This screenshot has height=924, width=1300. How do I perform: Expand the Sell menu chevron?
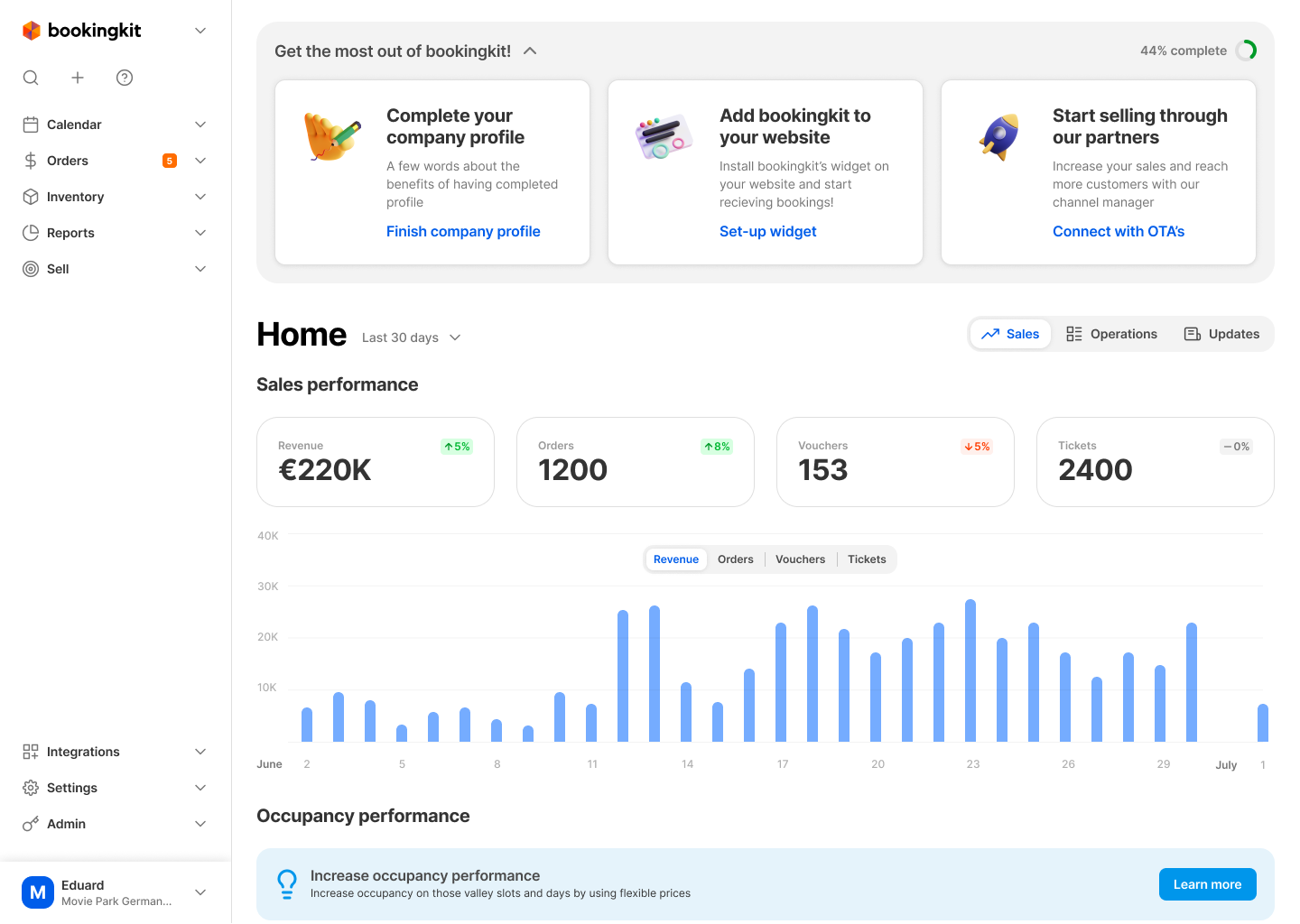(x=200, y=269)
